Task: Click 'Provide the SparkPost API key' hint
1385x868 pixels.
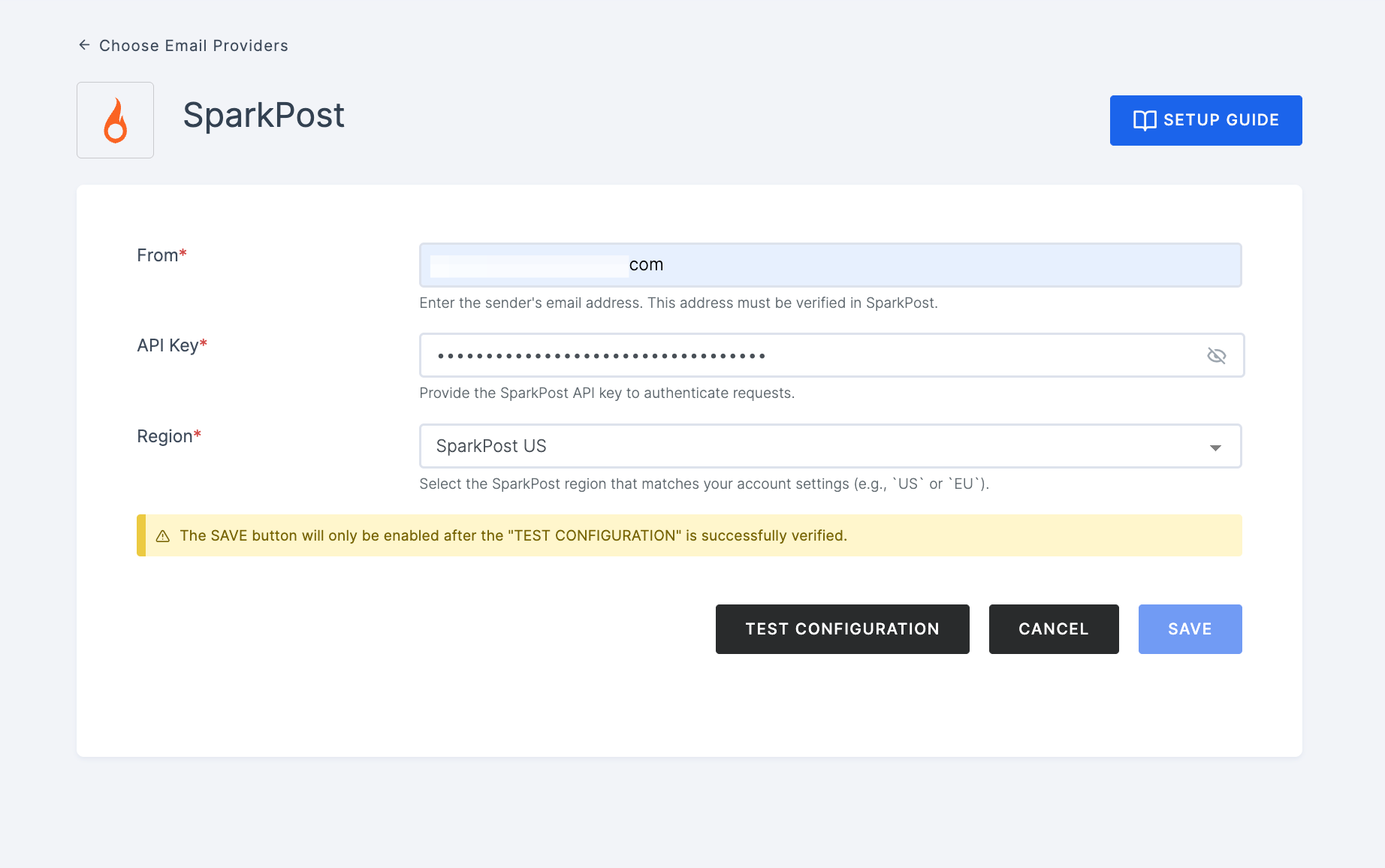Action: coord(607,393)
